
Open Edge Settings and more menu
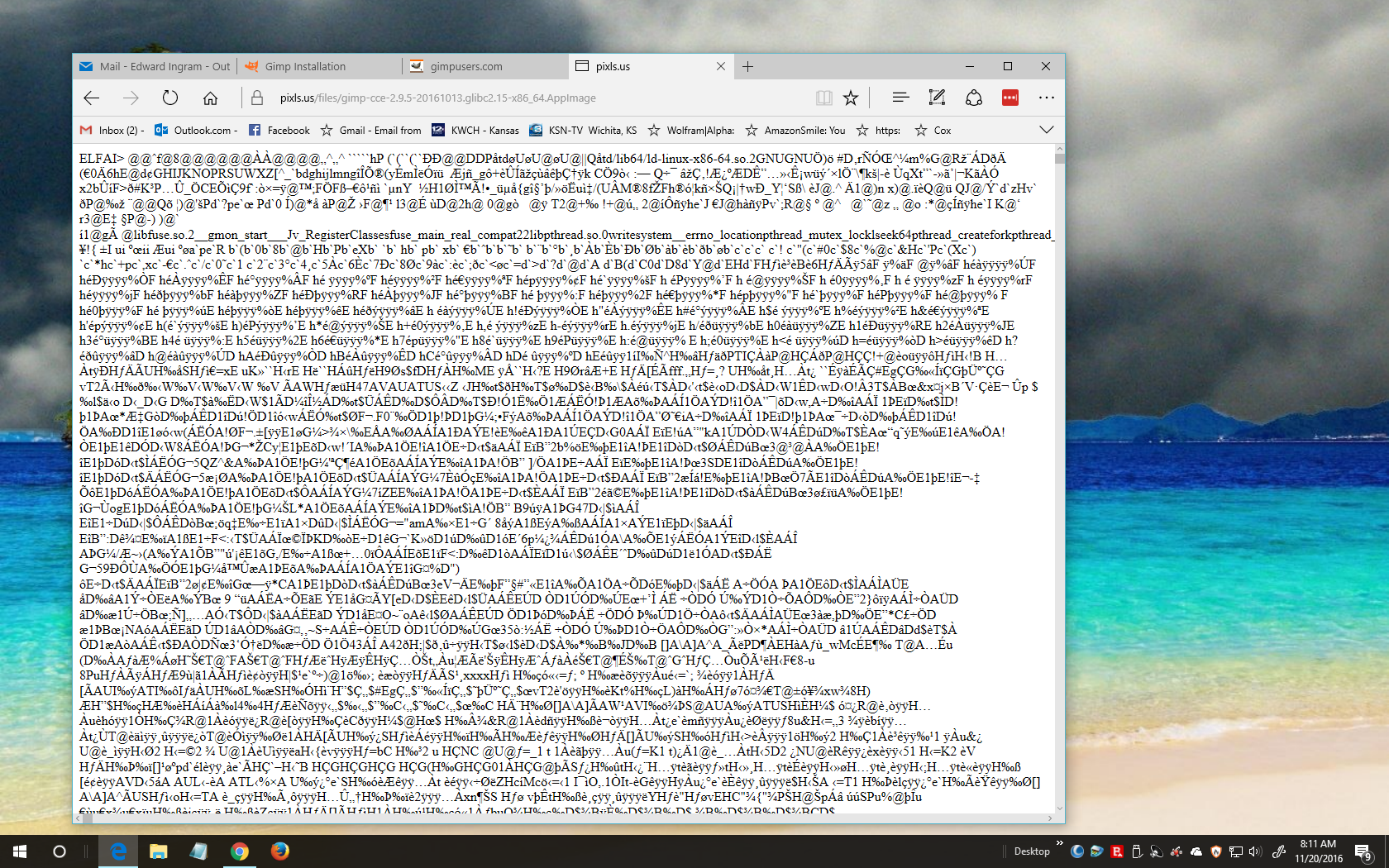click(x=1047, y=98)
